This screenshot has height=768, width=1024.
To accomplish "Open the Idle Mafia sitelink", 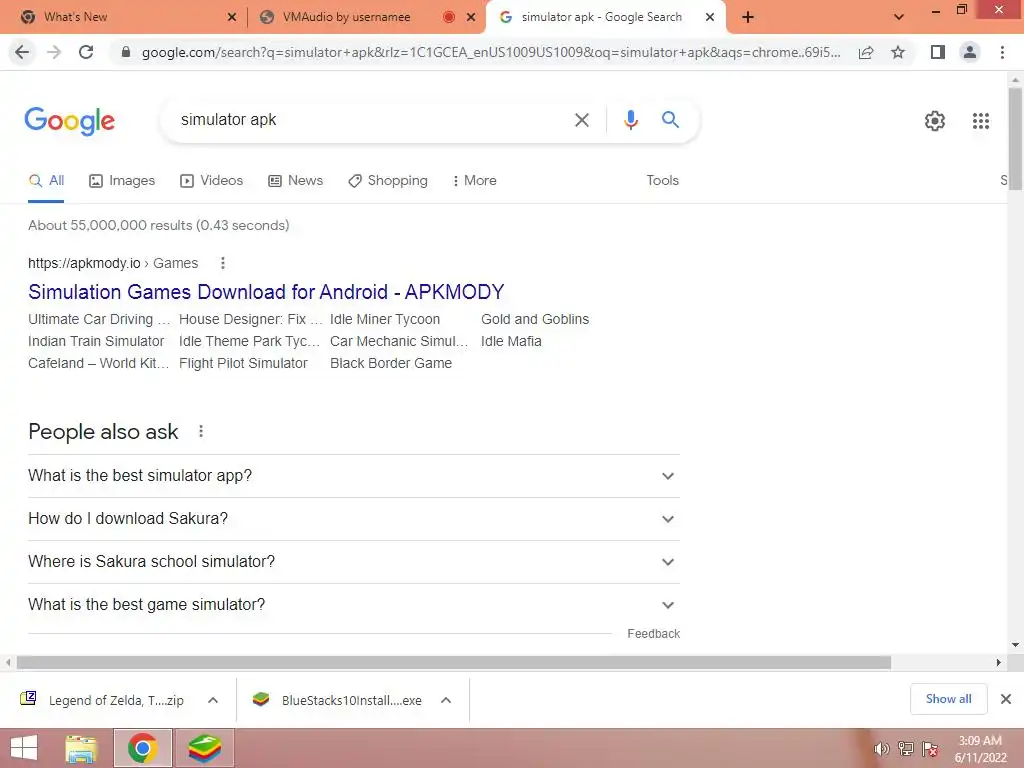I will [511, 342].
